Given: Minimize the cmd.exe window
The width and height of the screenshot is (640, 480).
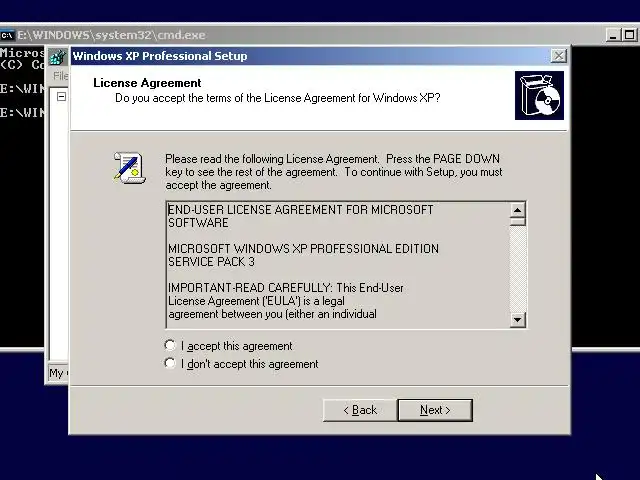Looking at the screenshot, I should click(612, 35).
